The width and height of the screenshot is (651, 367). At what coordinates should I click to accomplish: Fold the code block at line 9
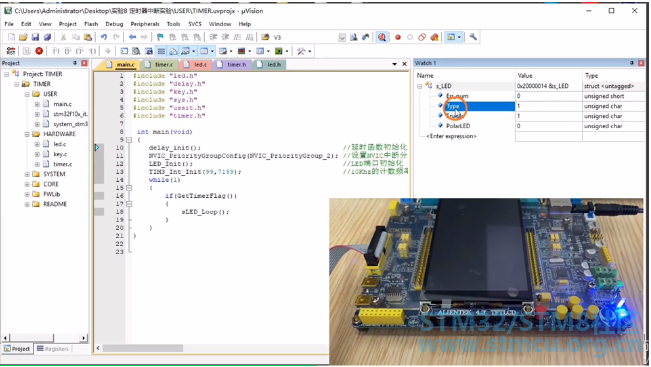point(129,140)
